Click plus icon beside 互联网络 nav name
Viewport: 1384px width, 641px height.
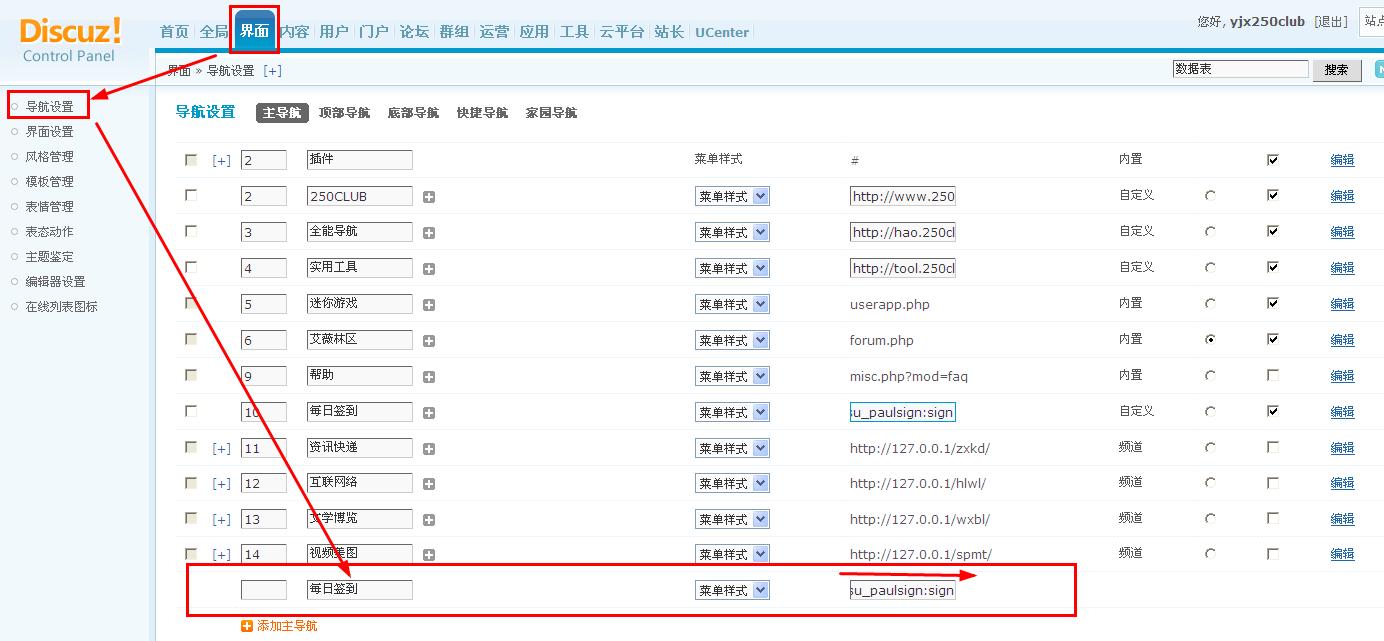coord(429,484)
